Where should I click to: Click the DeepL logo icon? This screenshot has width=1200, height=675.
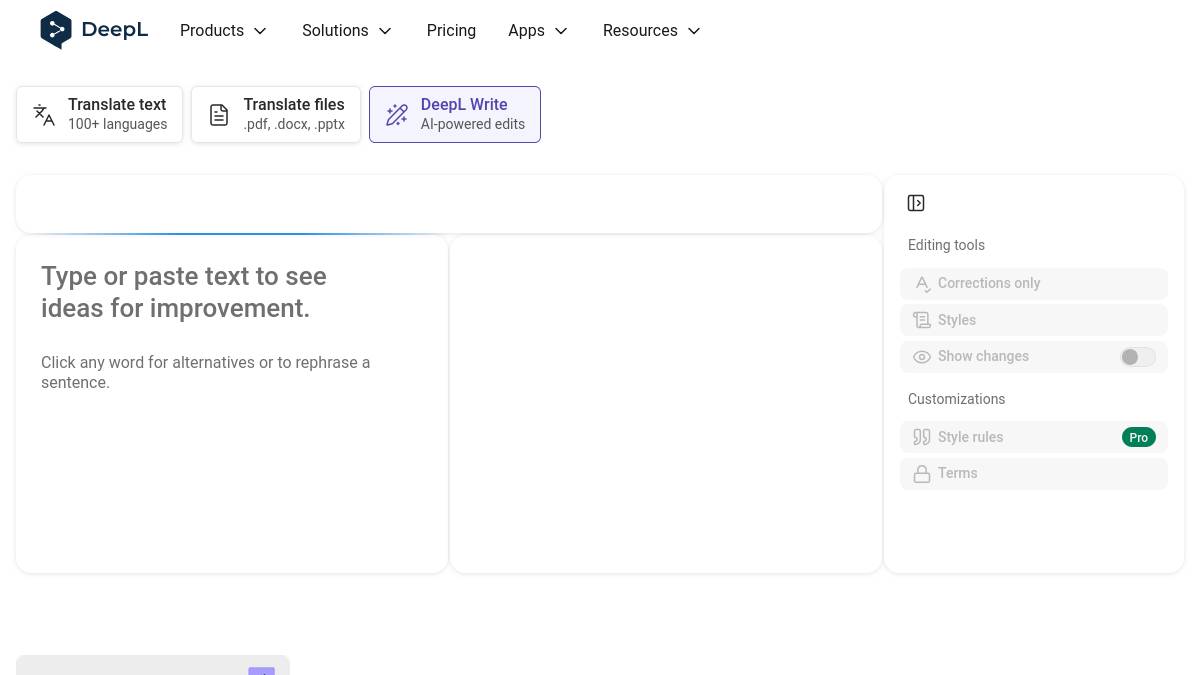tap(56, 30)
